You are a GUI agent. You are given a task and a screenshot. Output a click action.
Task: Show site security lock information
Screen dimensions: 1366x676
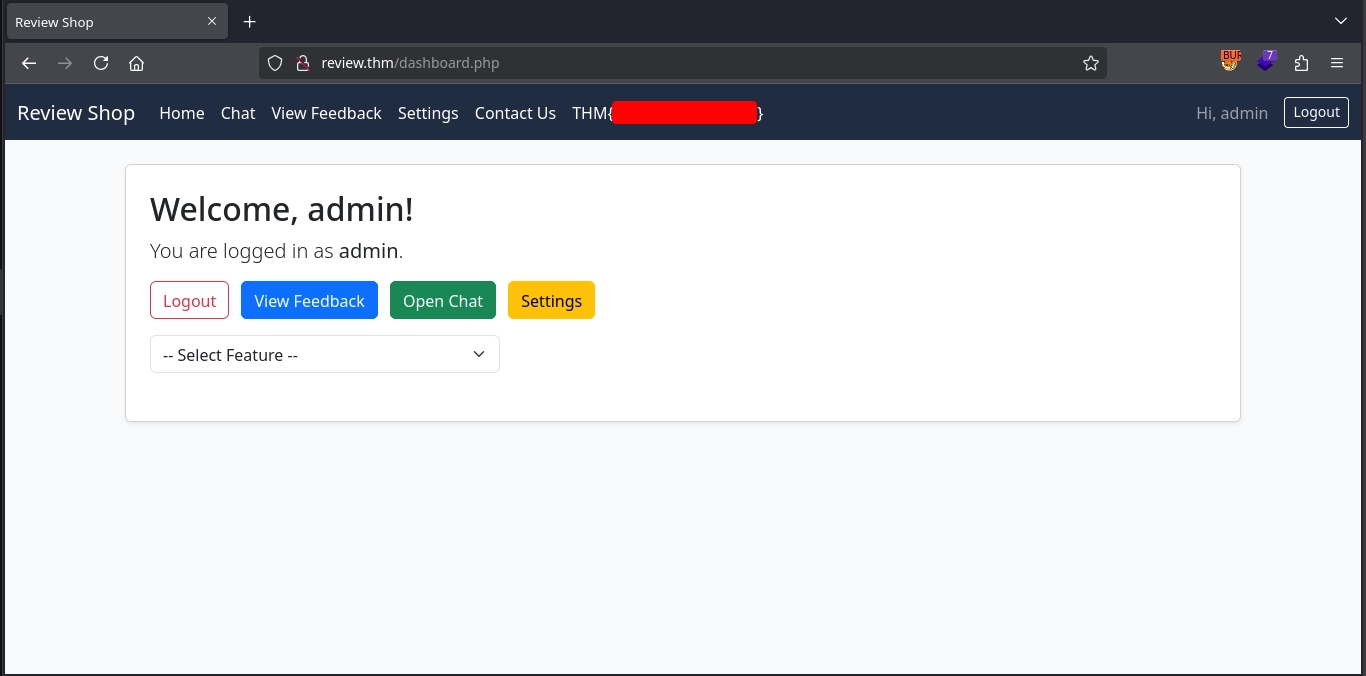302,63
